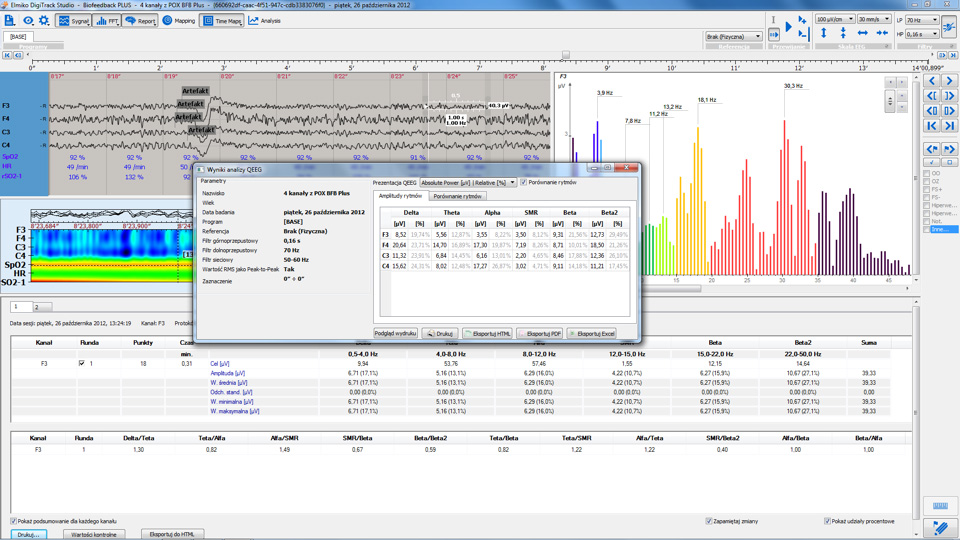Open the Analysis tool
This screenshot has width=960, height=540.
tap(264, 20)
